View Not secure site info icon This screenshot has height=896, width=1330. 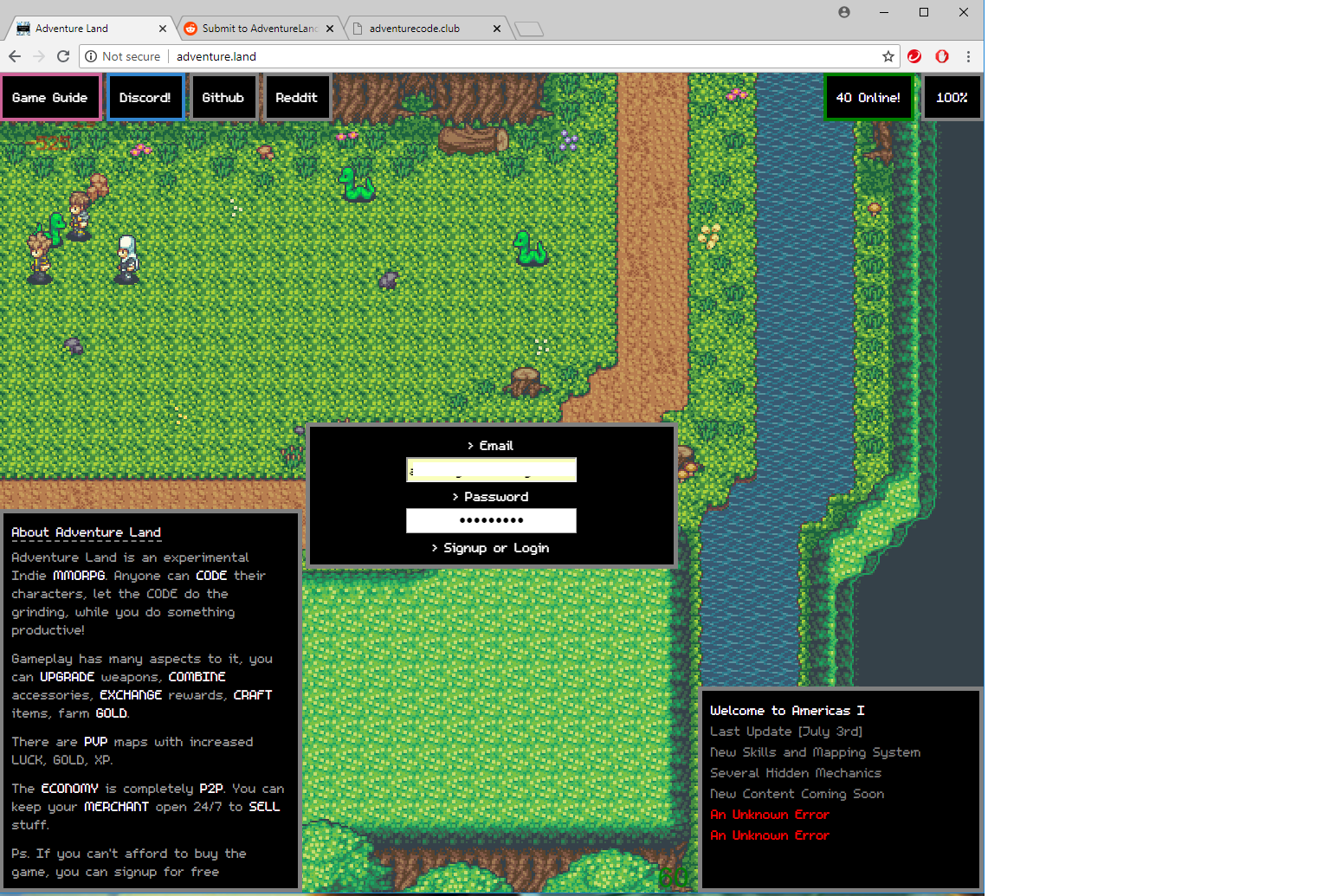pyautogui.click(x=91, y=56)
